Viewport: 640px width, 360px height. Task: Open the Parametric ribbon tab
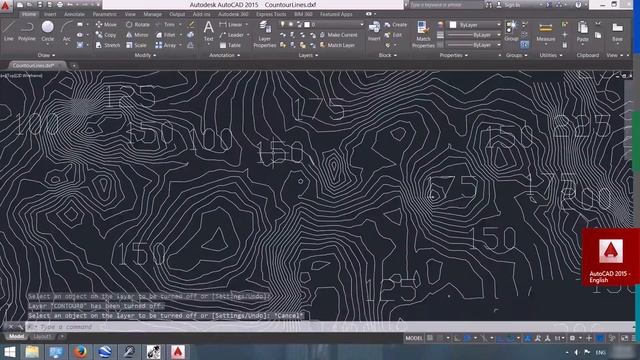104,14
